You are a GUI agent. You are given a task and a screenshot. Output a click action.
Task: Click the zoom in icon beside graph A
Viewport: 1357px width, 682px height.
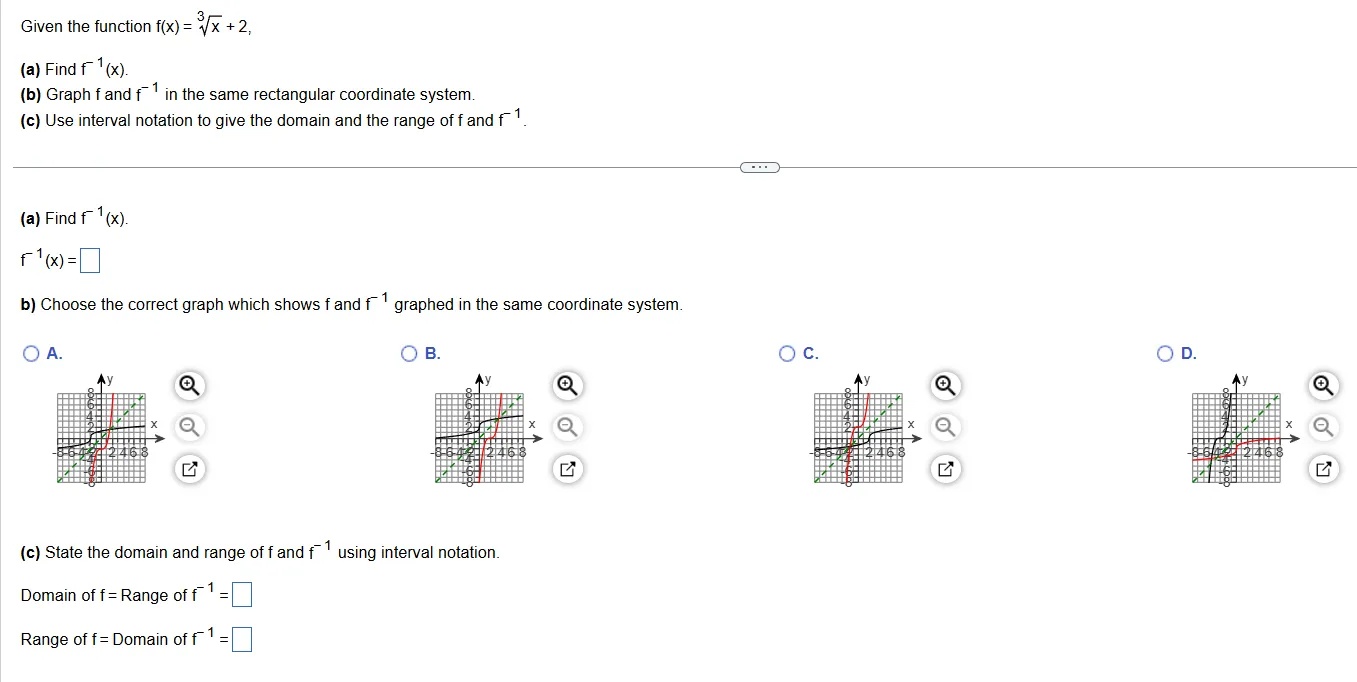click(x=189, y=385)
